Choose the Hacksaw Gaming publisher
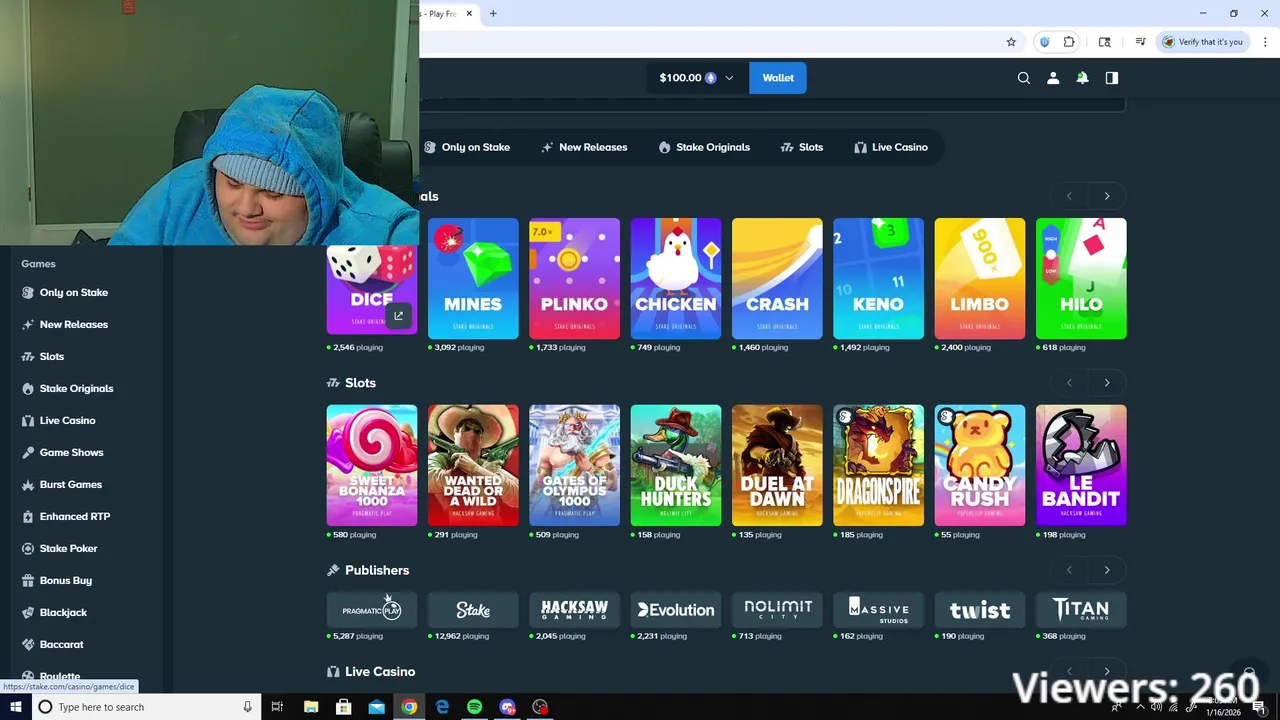Screen dimensions: 1280x720 tap(574, 610)
